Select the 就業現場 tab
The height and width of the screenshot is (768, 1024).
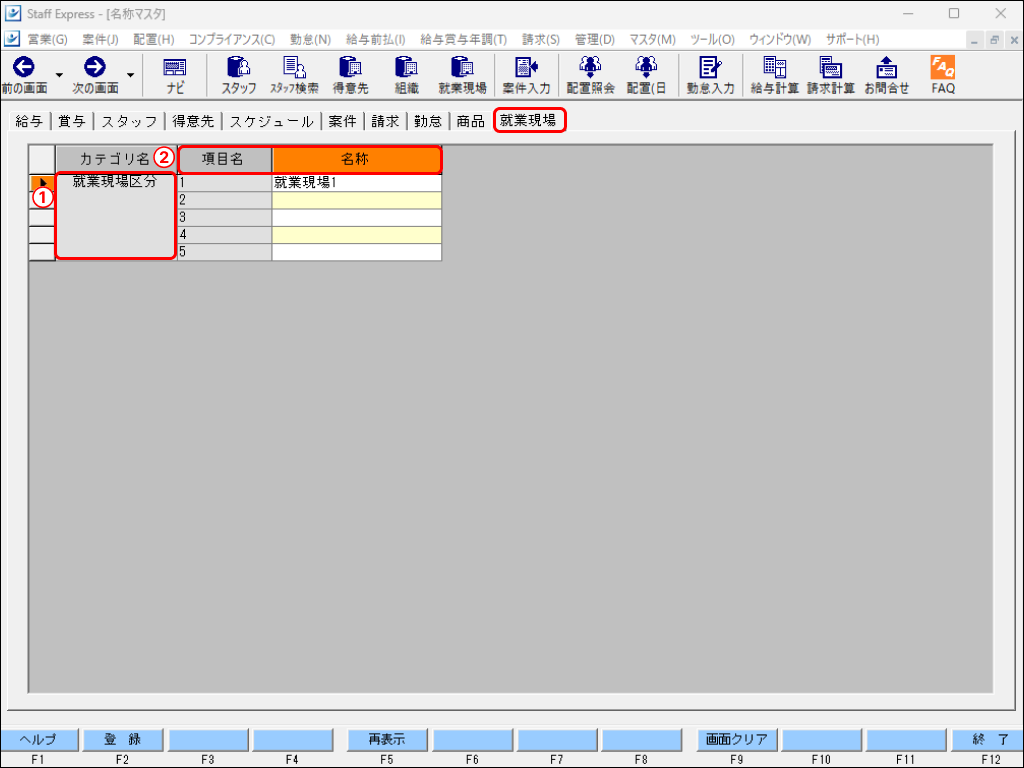point(528,120)
